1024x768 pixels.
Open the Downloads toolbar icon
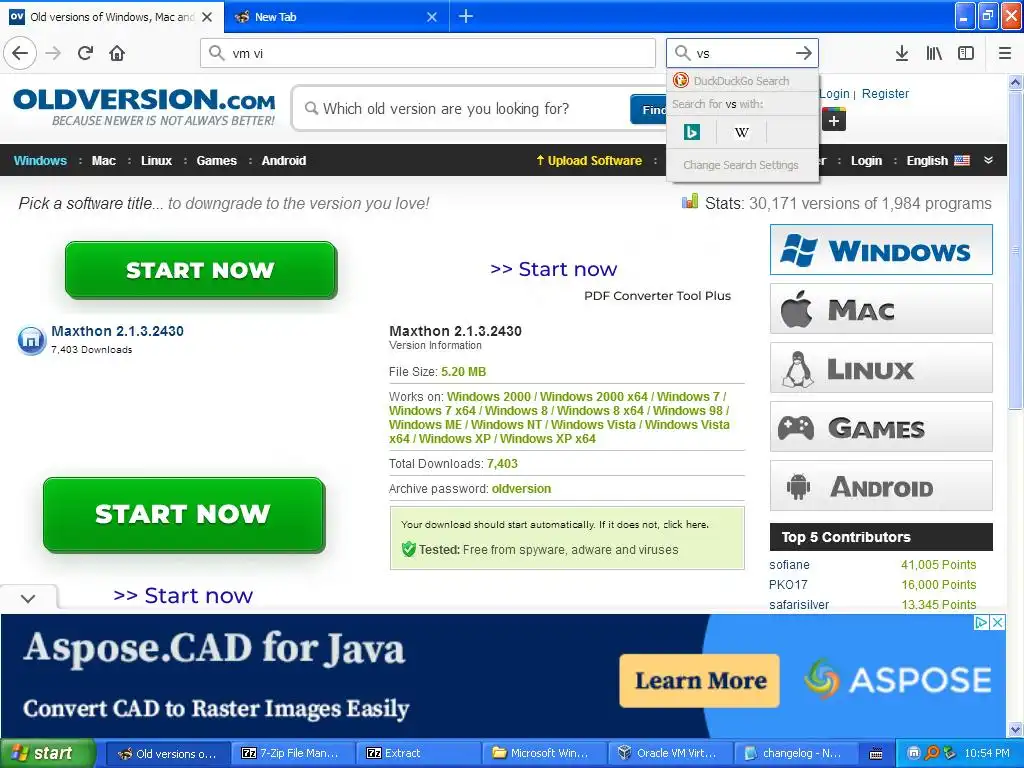pyautogui.click(x=901, y=53)
